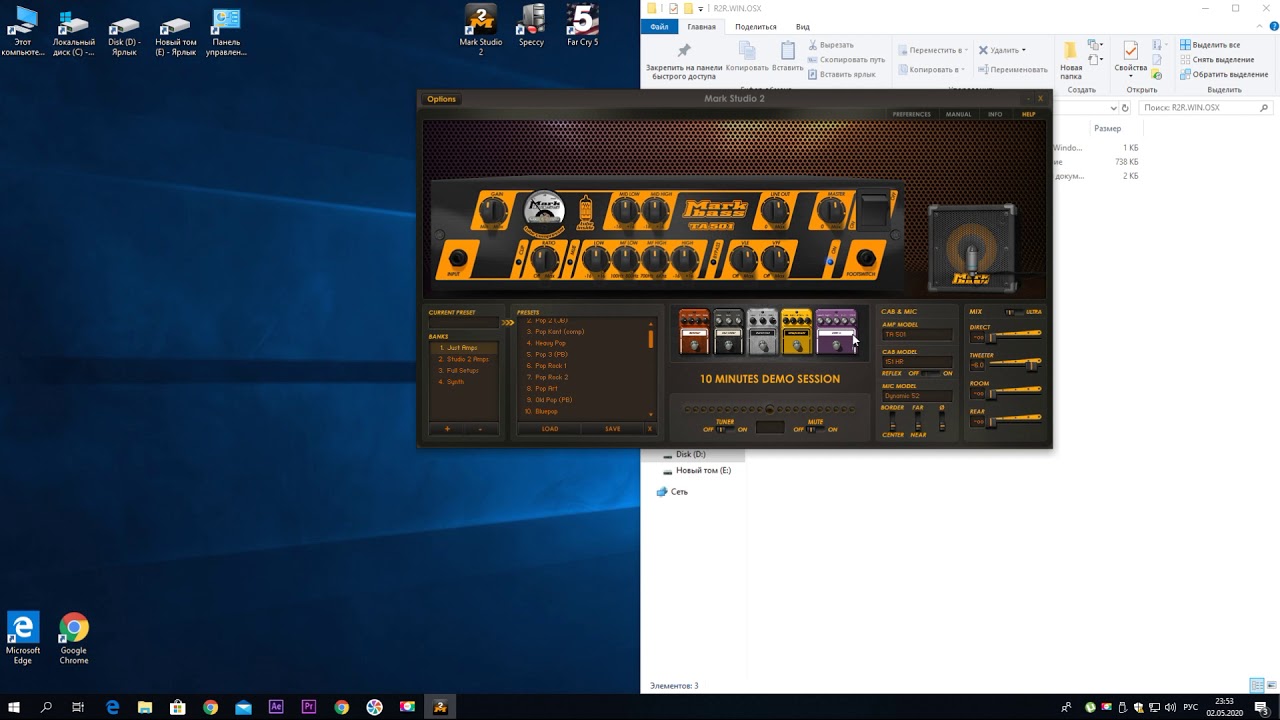
Task: Open the HELP tab in Mark Studio
Action: (1028, 114)
